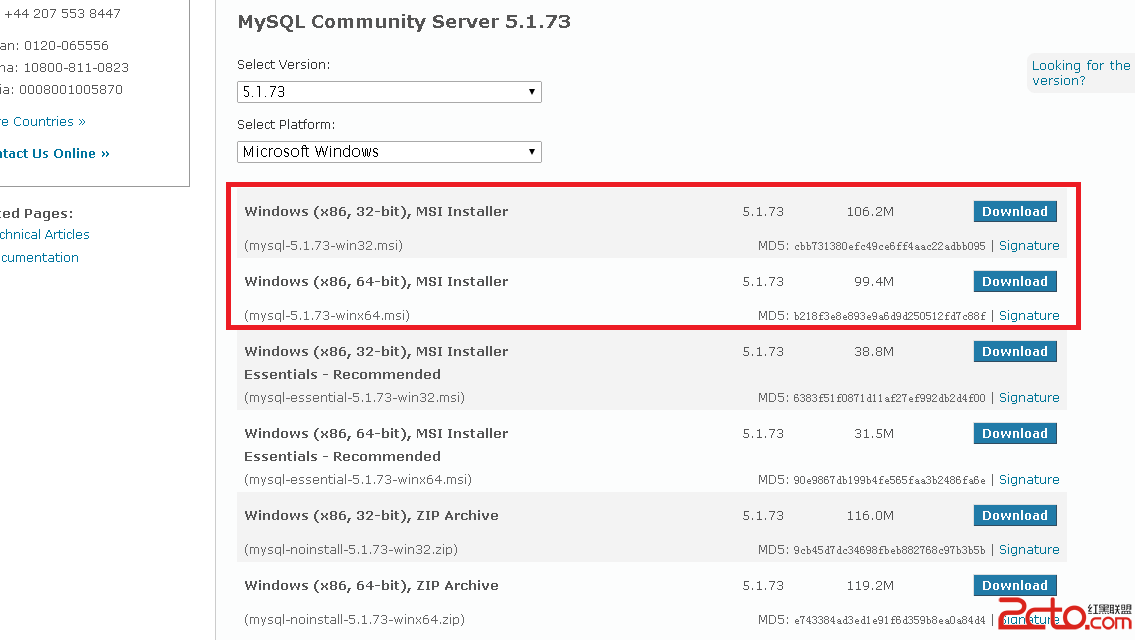Open the Select Platform dropdown showing Microsoft Windows
The width and height of the screenshot is (1135, 640).
[389, 152]
